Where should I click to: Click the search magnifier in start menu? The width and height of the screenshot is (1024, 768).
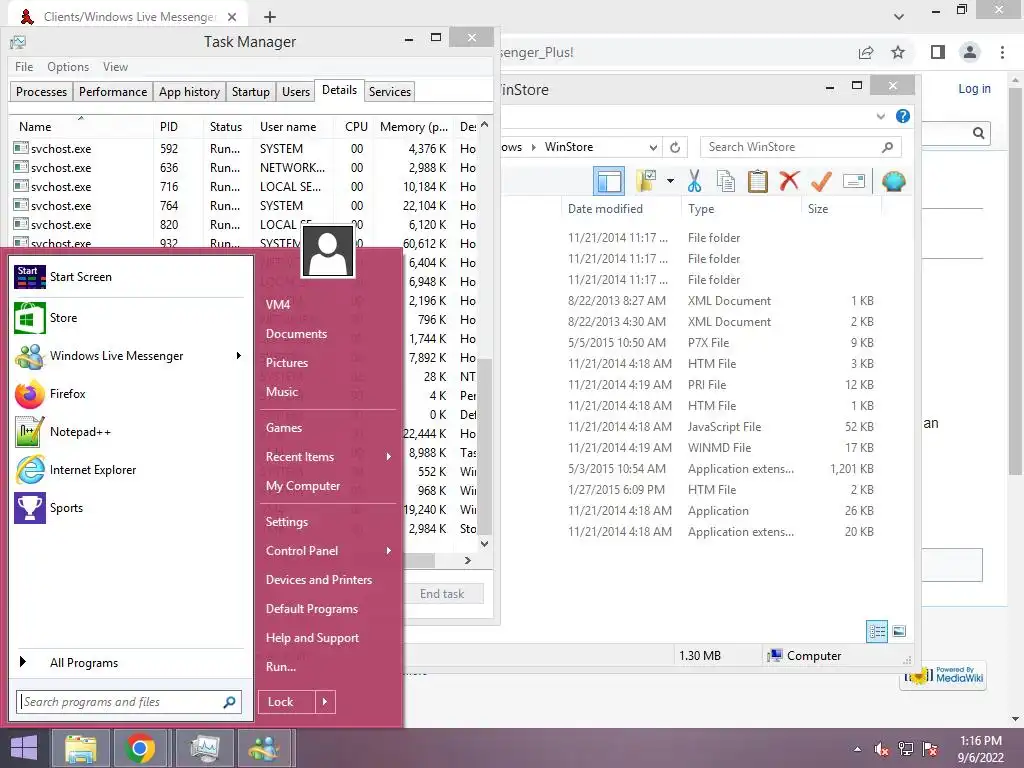click(x=229, y=702)
